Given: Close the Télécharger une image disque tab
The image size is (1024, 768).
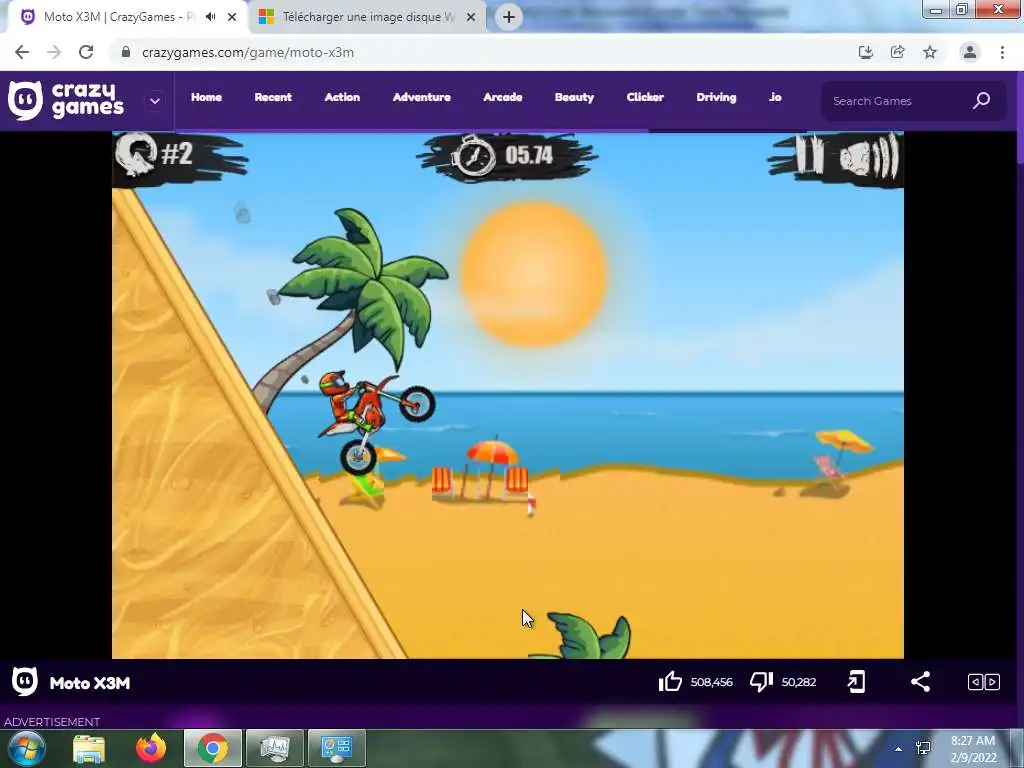Looking at the screenshot, I should [471, 17].
